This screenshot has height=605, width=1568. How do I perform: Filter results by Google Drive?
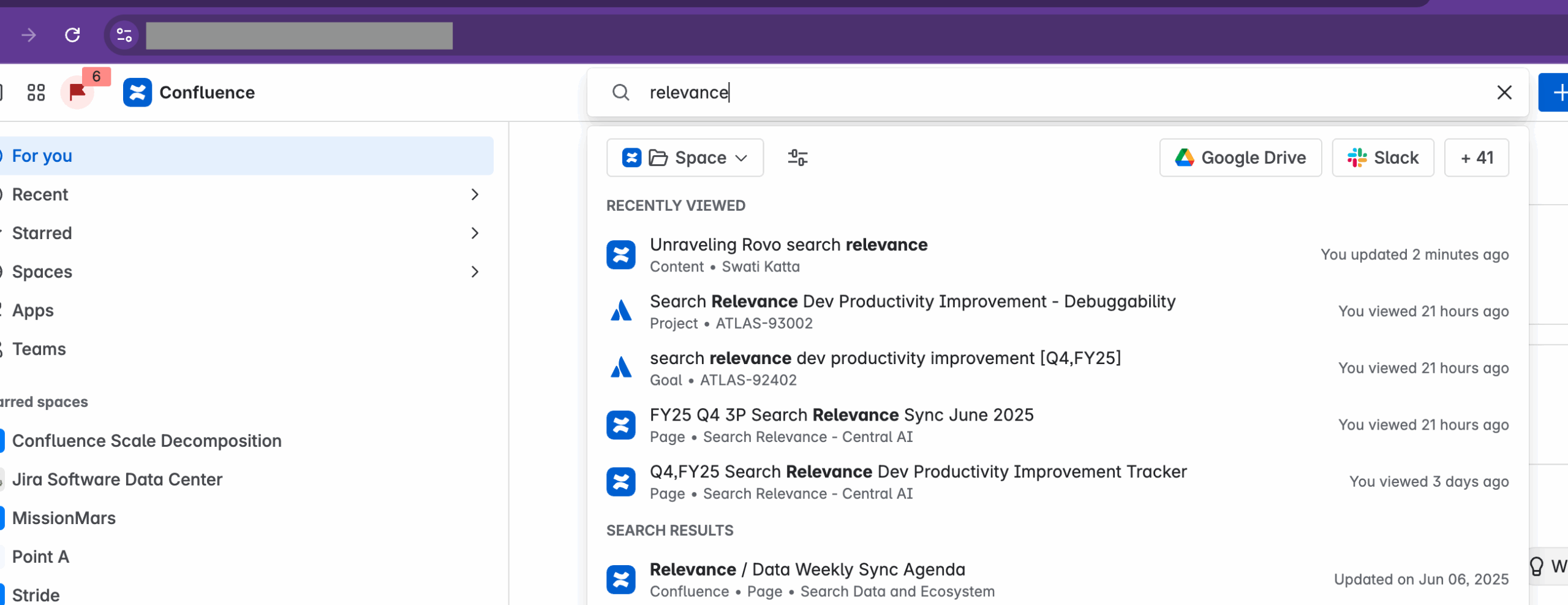[1240, 158]
